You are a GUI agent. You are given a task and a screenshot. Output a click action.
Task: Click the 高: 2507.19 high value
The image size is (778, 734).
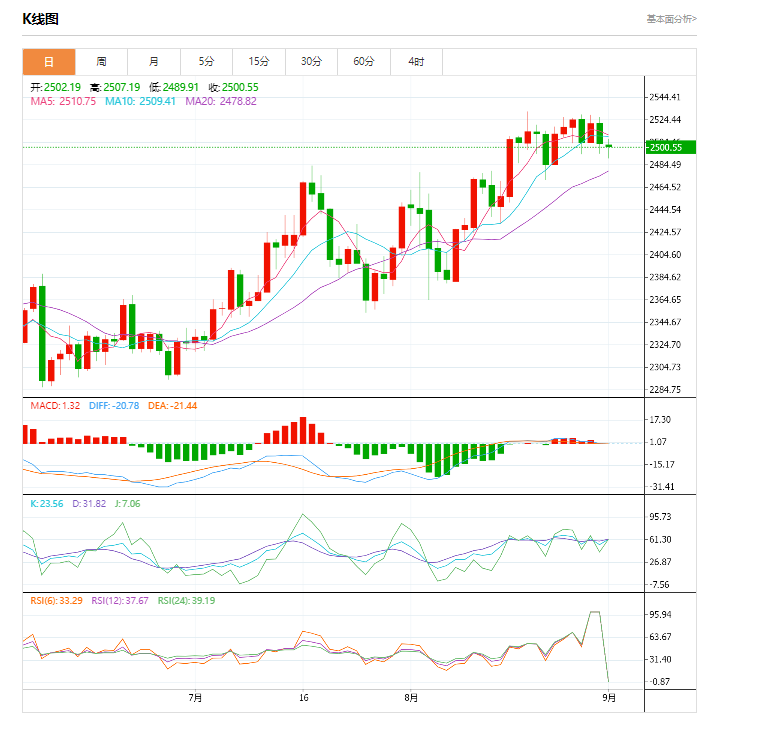pos(115,87)
